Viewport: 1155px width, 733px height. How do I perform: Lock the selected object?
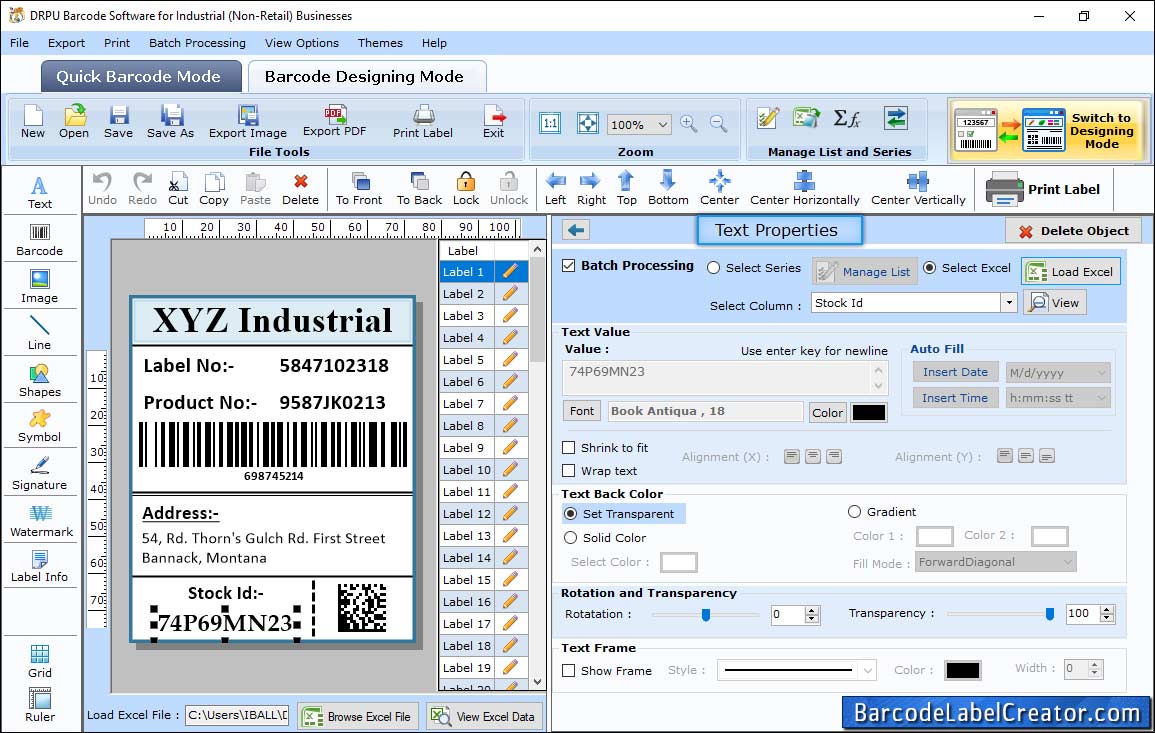(466, 189)
